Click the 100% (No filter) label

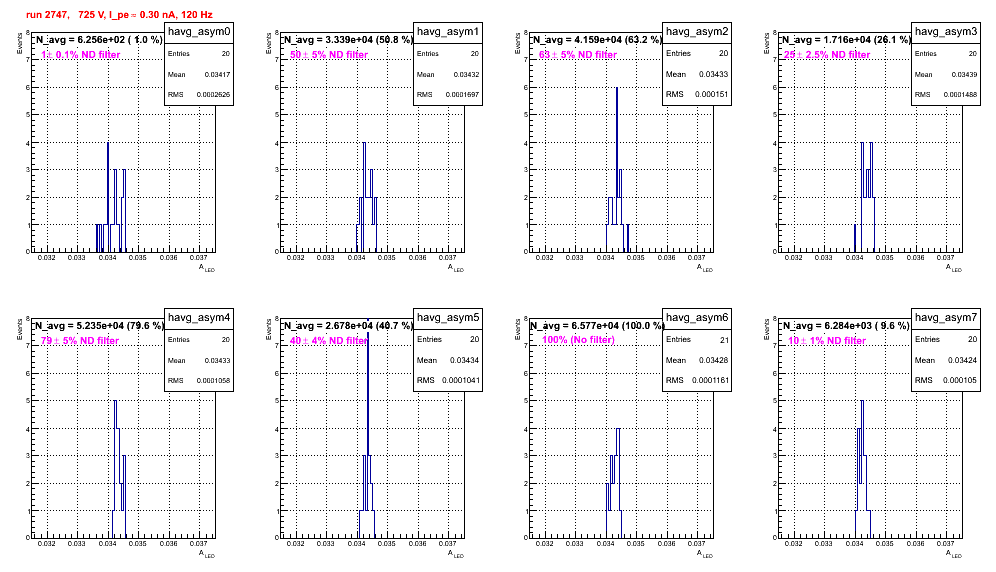click(x=579, y=340)
